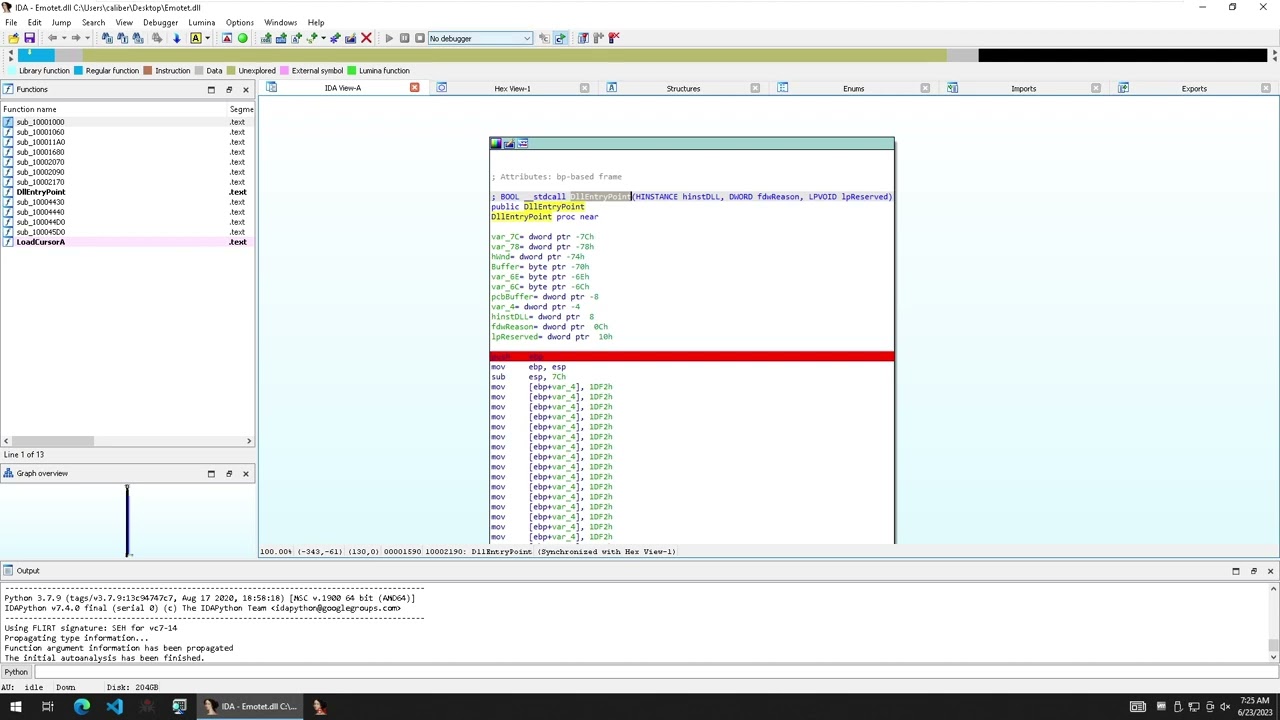Close the IDA View-A tab
This screenshot has height=720, width=1280.
pos(414,88)
